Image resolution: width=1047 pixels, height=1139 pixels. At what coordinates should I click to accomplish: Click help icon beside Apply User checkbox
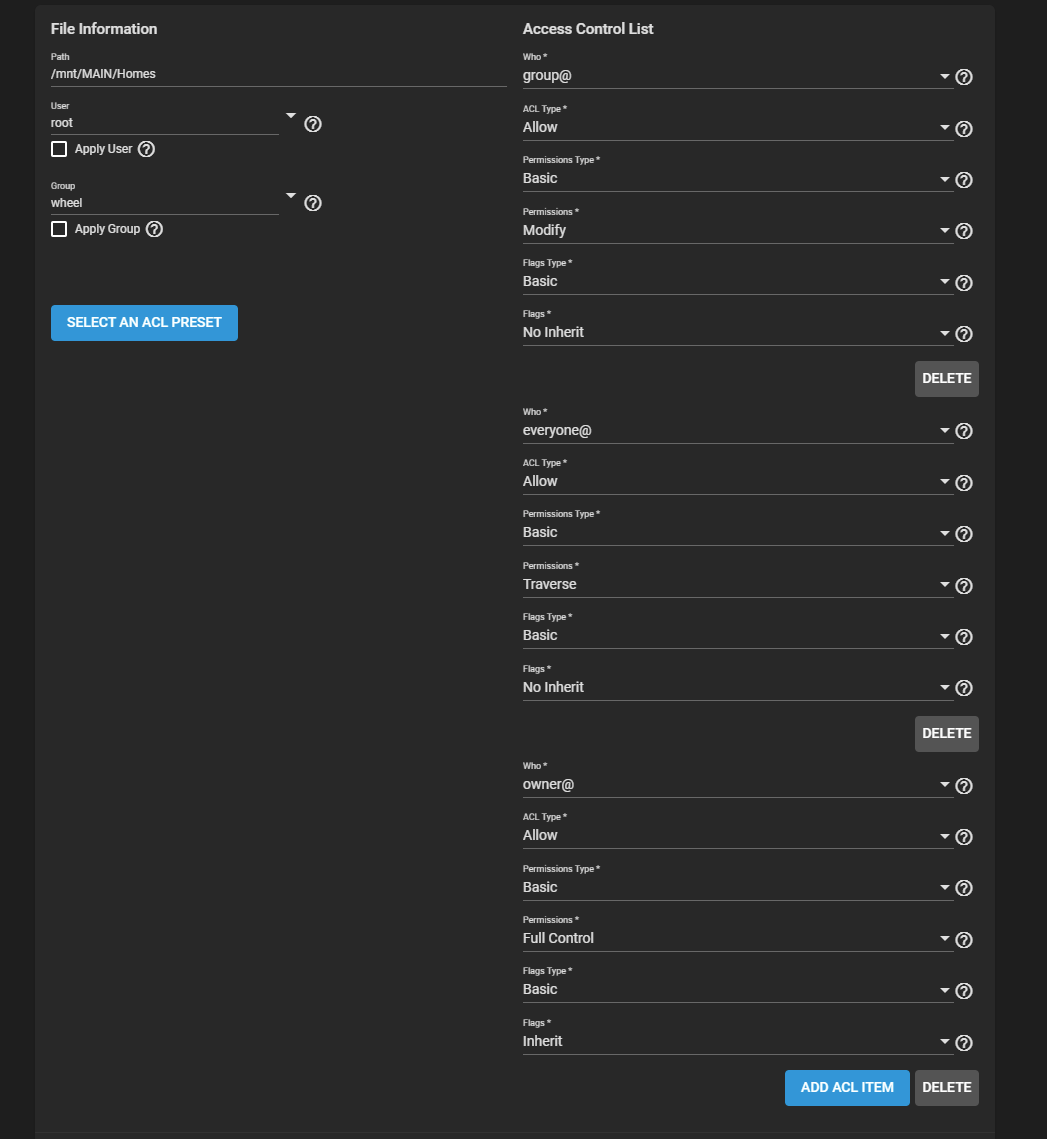(x=146, y=149)
